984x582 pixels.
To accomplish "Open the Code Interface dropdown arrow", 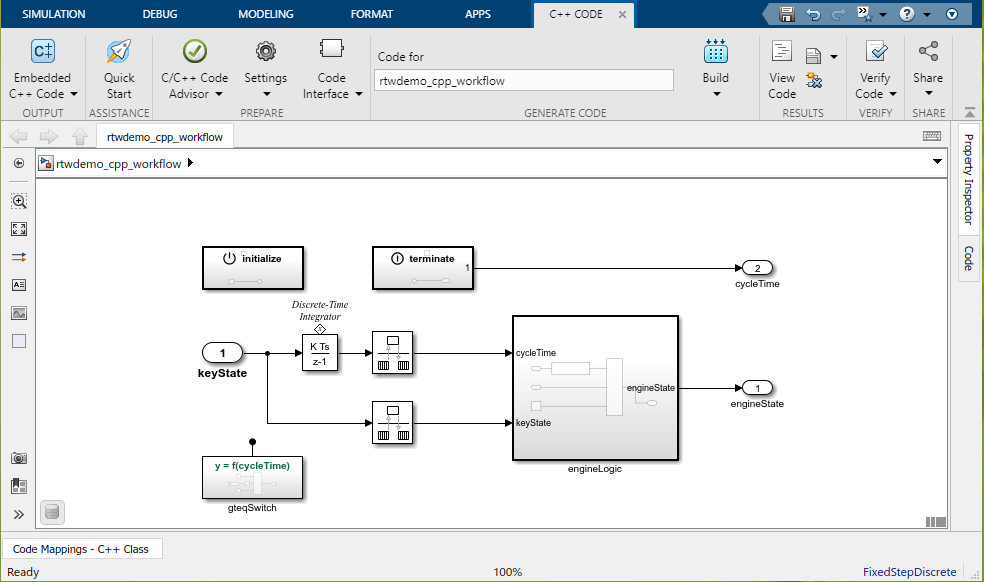I will coord(359,94).
